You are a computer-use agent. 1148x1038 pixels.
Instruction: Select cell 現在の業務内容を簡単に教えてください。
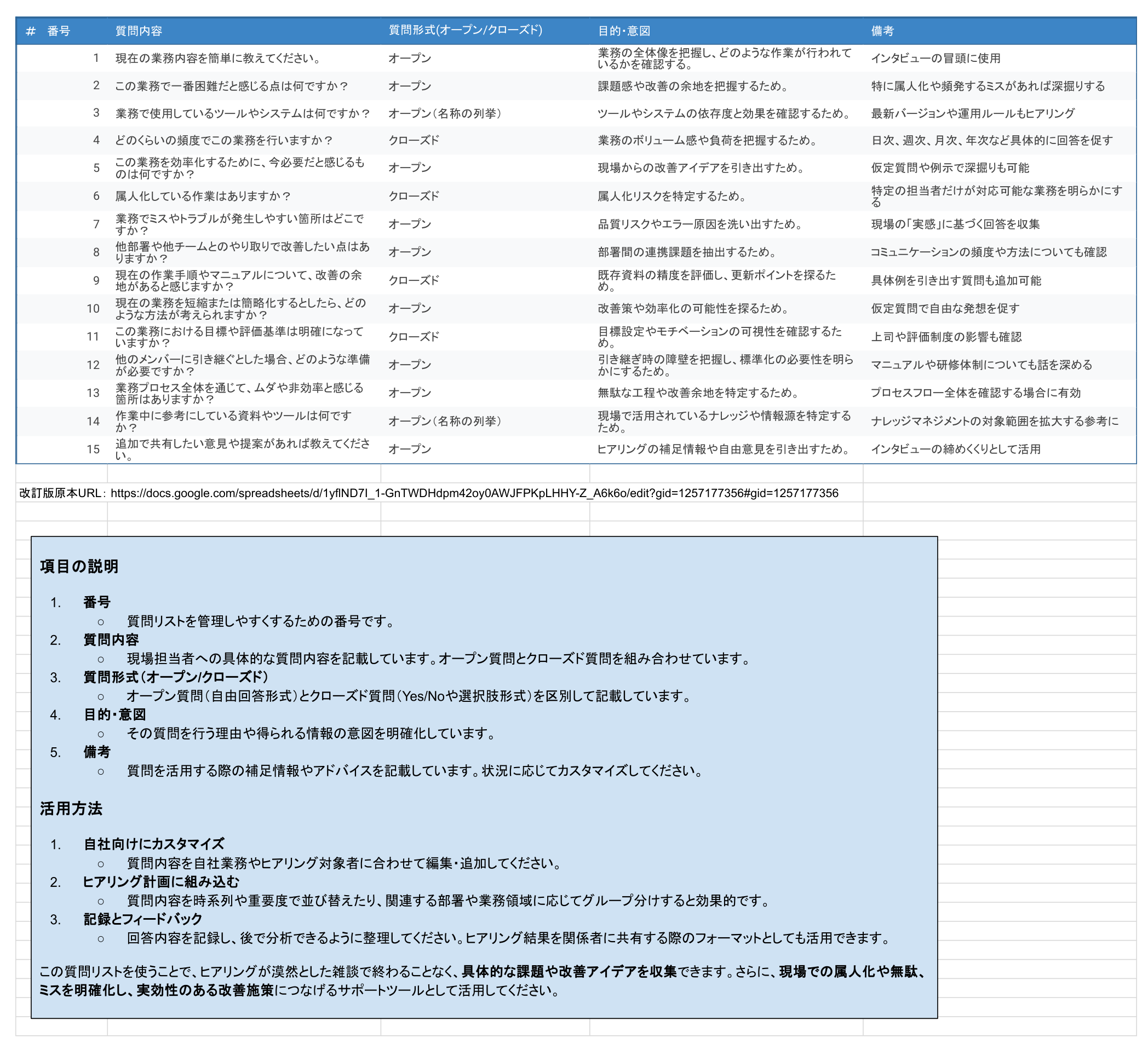point(244,58)
